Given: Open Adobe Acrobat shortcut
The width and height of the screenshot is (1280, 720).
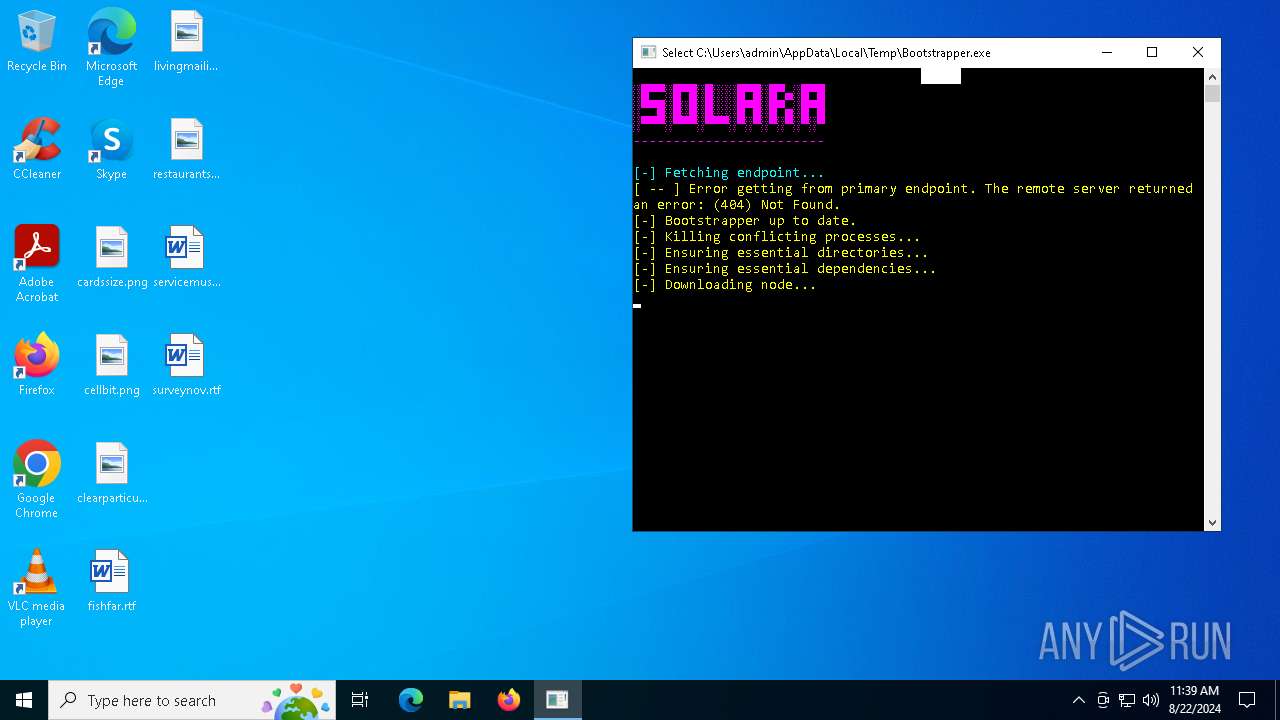Looking at the screenshot, I should [x=37, y=264].
